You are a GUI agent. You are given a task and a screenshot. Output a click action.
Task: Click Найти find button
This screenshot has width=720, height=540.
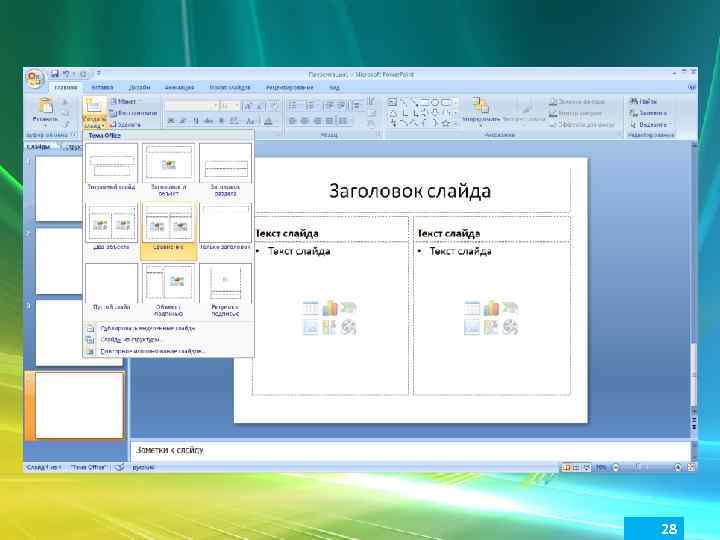click(643, 101)
